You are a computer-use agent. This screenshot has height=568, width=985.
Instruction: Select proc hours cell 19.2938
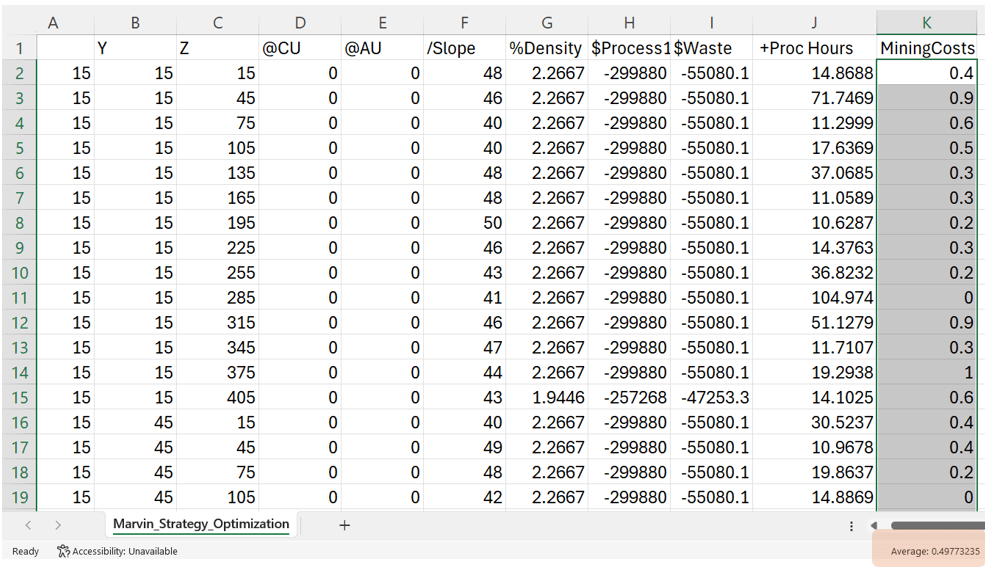(814, 373)
